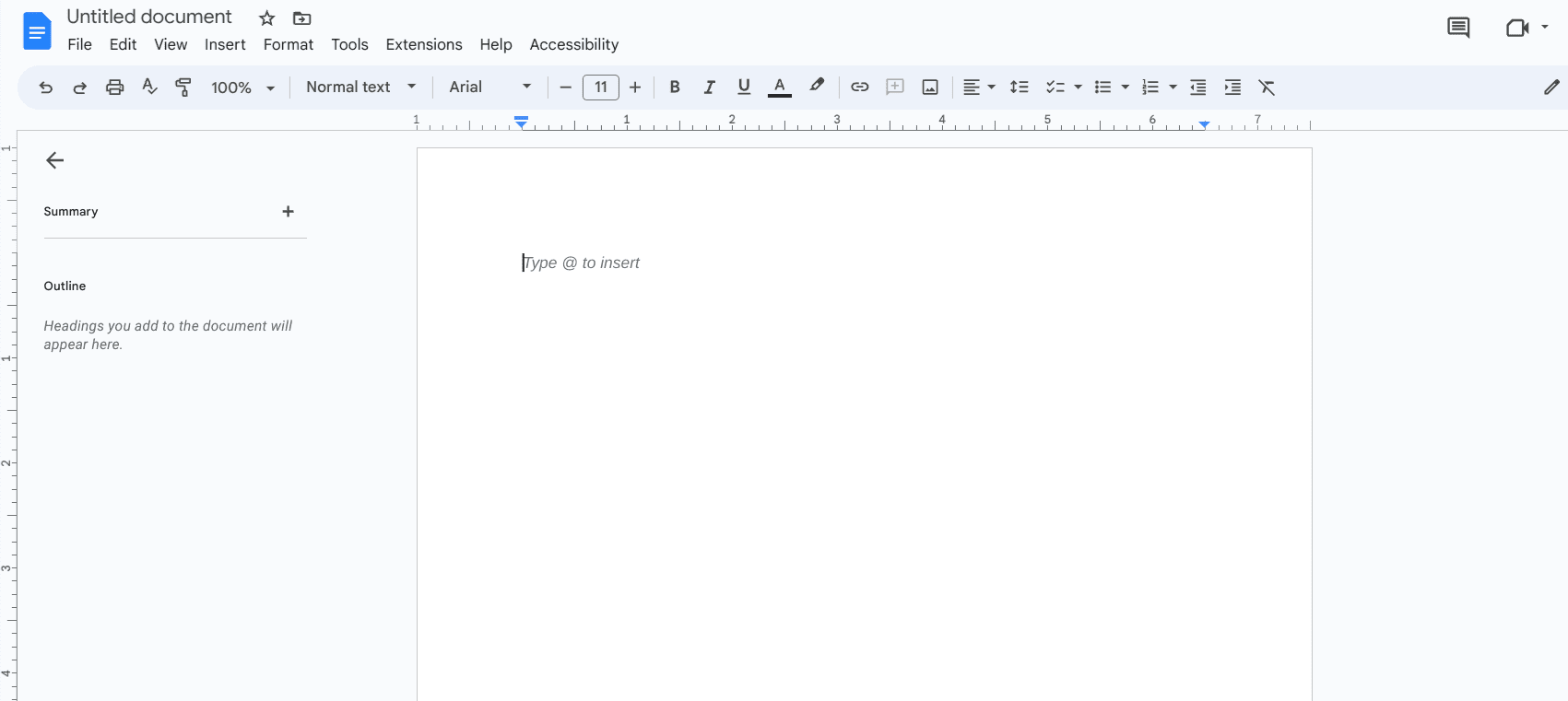
Task: Move document with folder icon
Action: click(301, 18)
